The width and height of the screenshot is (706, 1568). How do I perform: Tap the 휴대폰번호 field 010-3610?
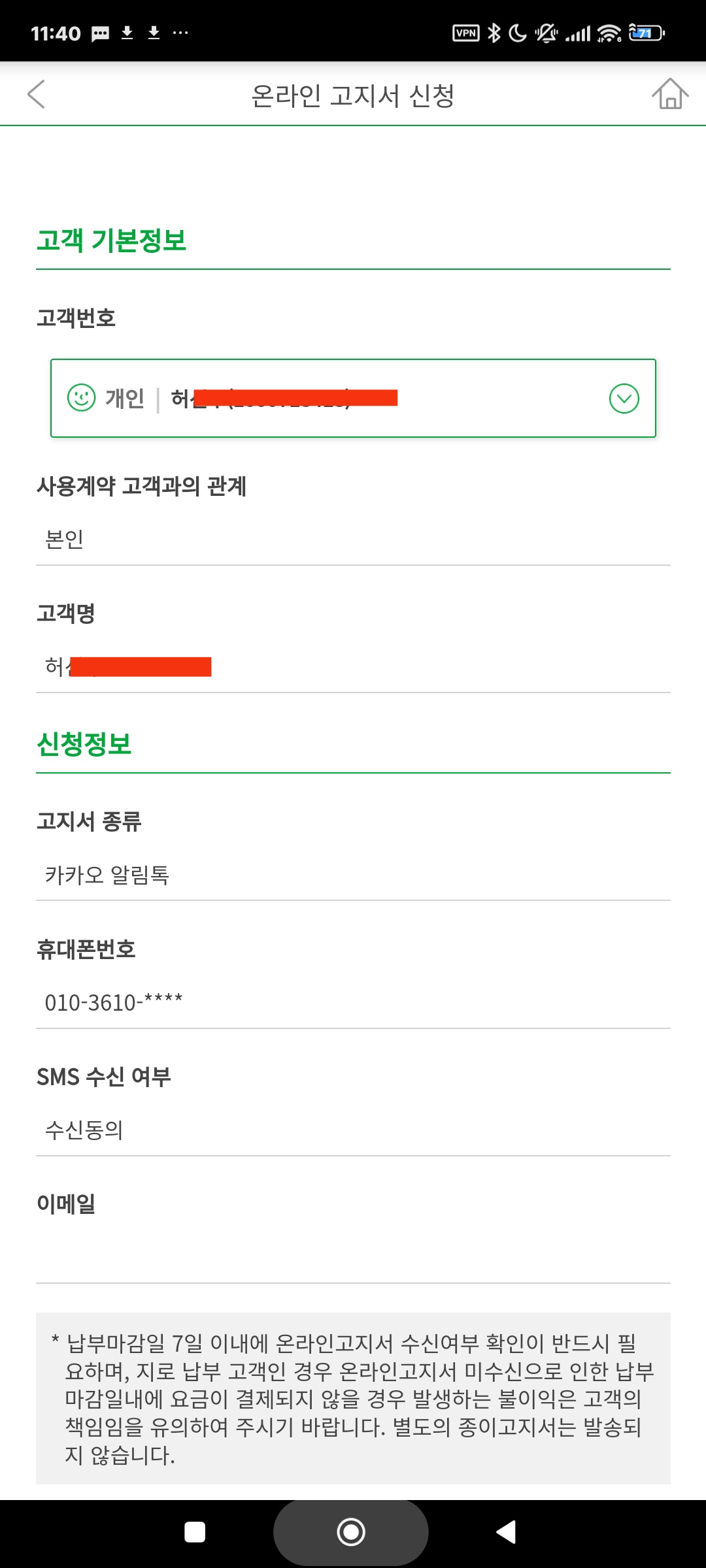point(353,1002)
